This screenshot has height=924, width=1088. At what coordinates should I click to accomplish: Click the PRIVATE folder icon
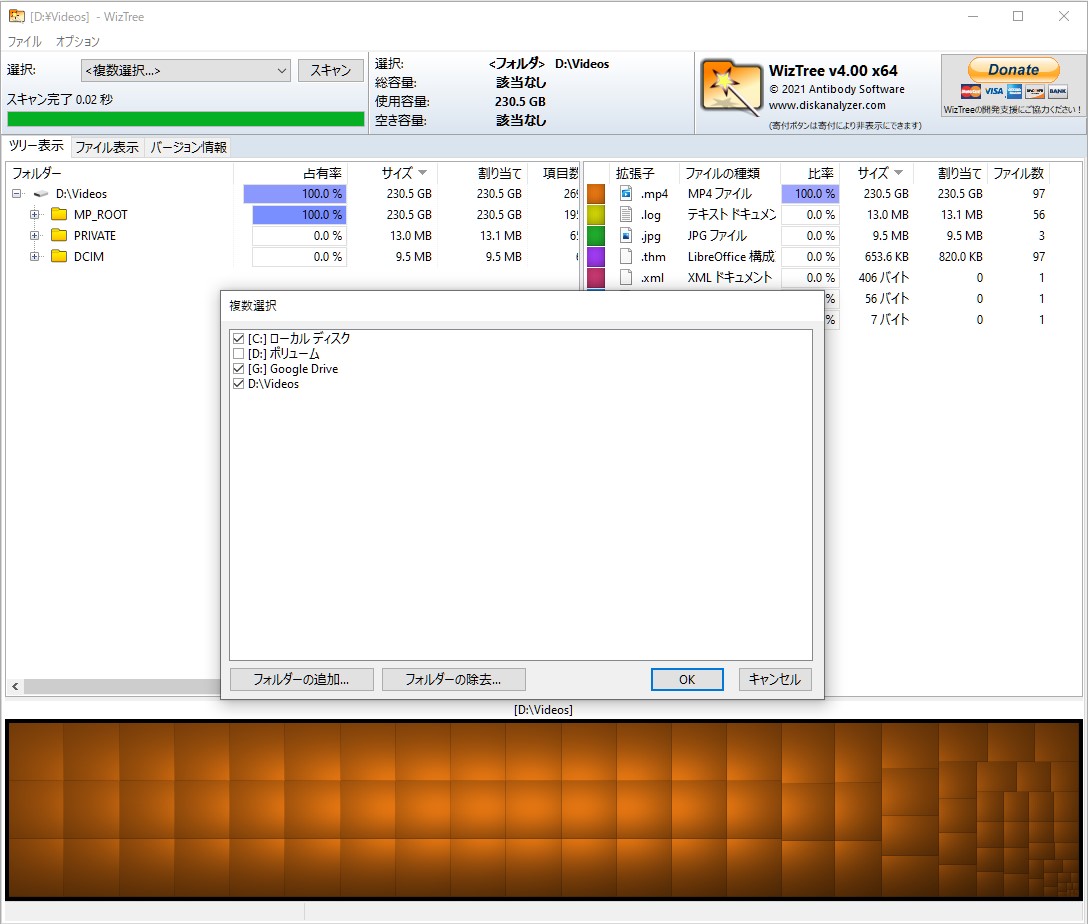[59, 235]
